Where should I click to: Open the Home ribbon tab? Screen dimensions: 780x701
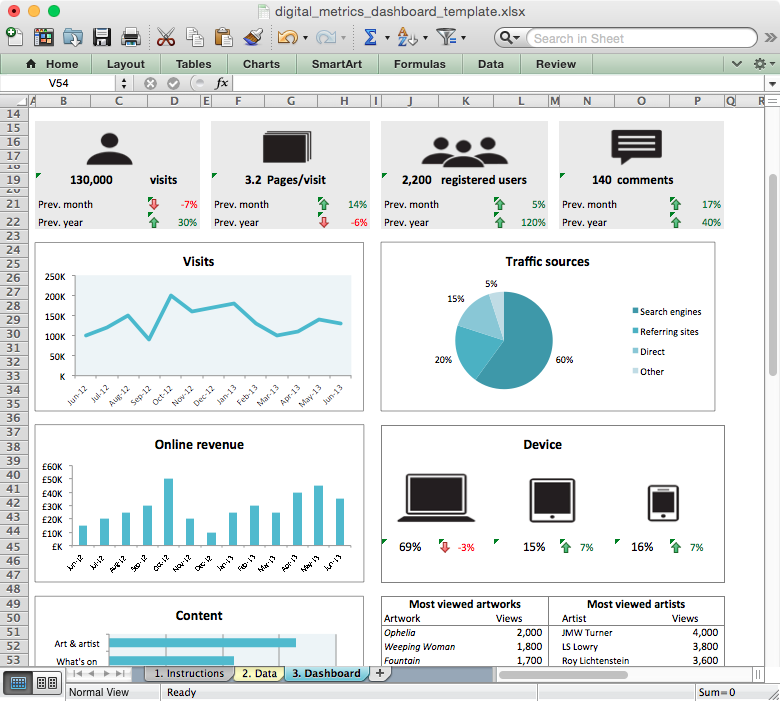click(52, 64)
